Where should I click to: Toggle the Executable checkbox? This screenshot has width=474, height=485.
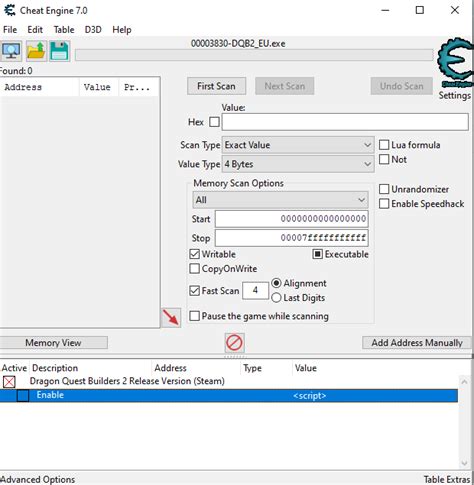click(317, 254)
